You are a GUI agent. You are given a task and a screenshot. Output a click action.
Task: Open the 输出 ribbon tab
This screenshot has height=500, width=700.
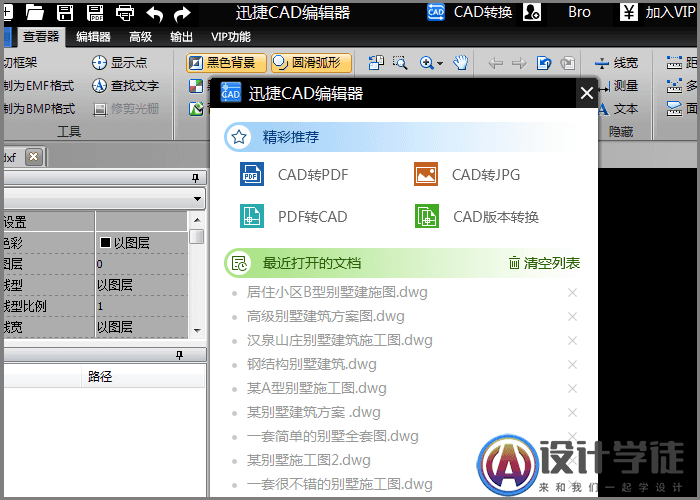point(181,37)
